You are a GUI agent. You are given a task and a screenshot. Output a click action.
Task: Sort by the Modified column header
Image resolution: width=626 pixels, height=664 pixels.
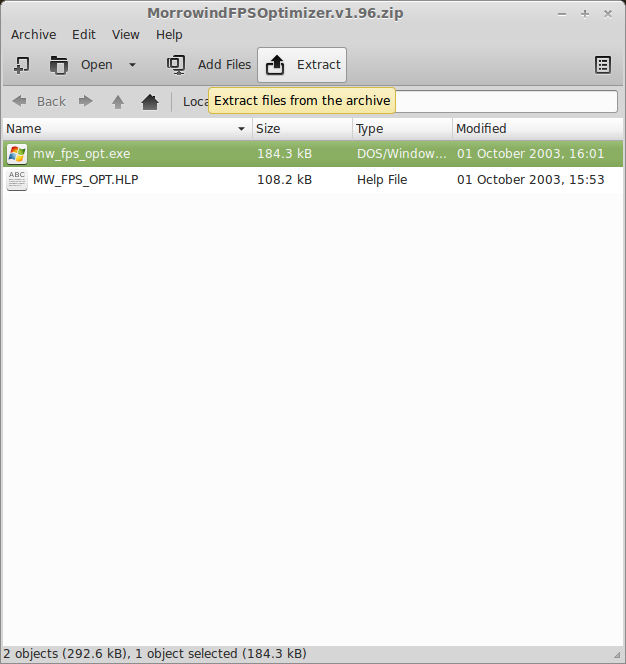[538, 129]
